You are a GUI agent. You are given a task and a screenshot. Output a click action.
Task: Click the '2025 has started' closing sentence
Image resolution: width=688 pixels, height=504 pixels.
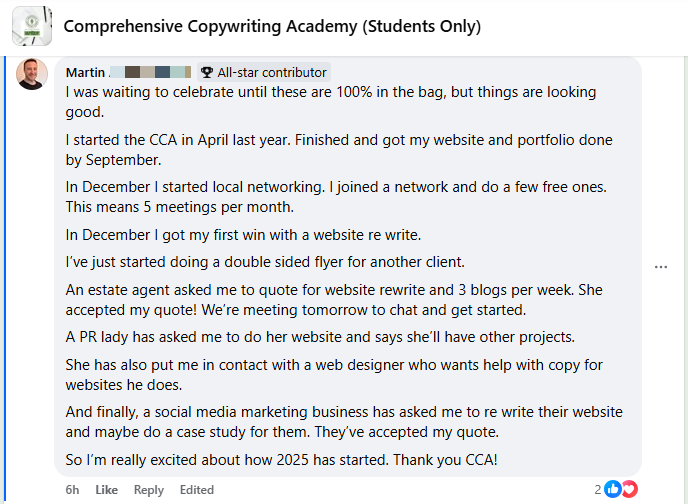coord(282,460)
